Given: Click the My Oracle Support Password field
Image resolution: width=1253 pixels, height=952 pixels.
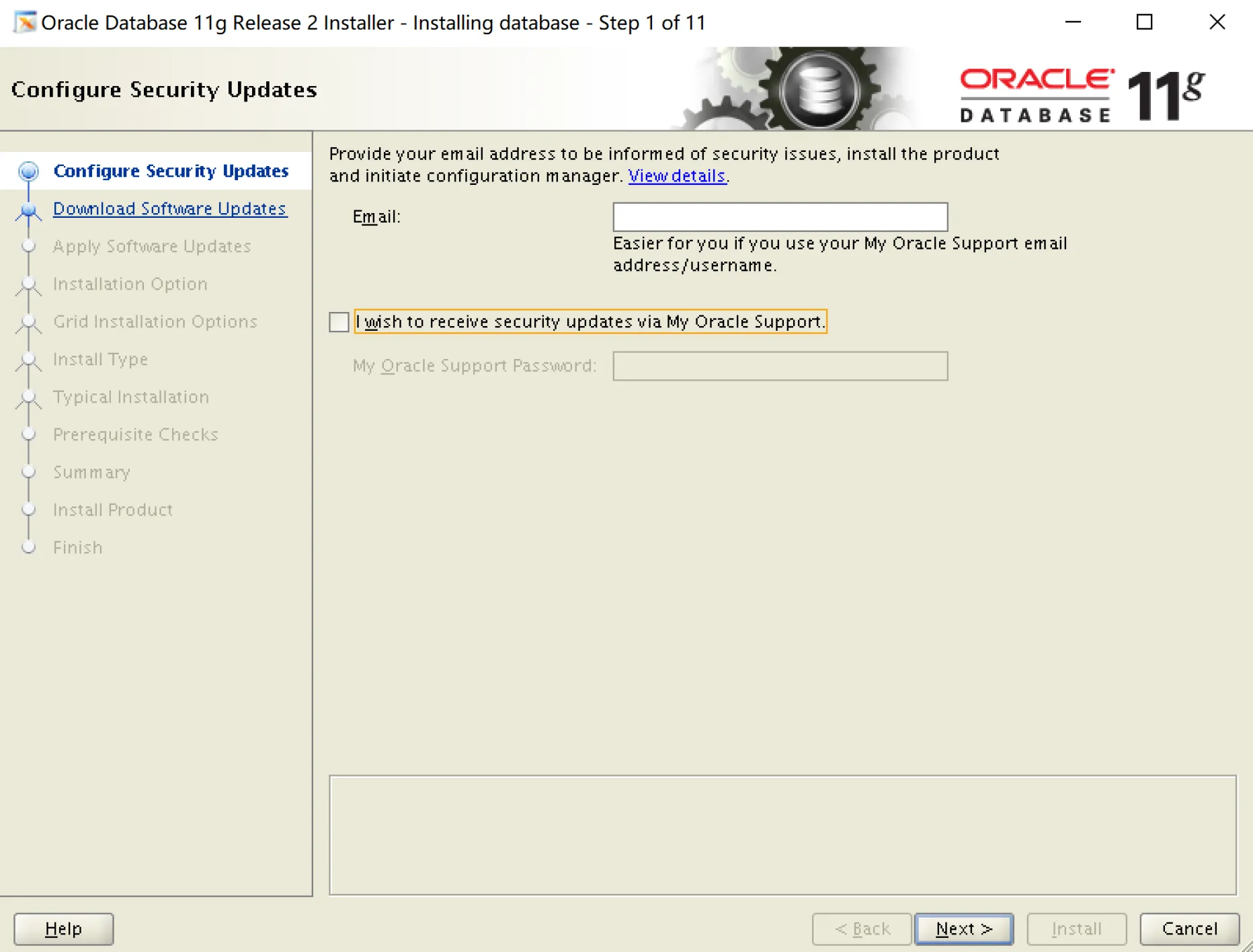Looking at the screenshot, I should 780,366.
